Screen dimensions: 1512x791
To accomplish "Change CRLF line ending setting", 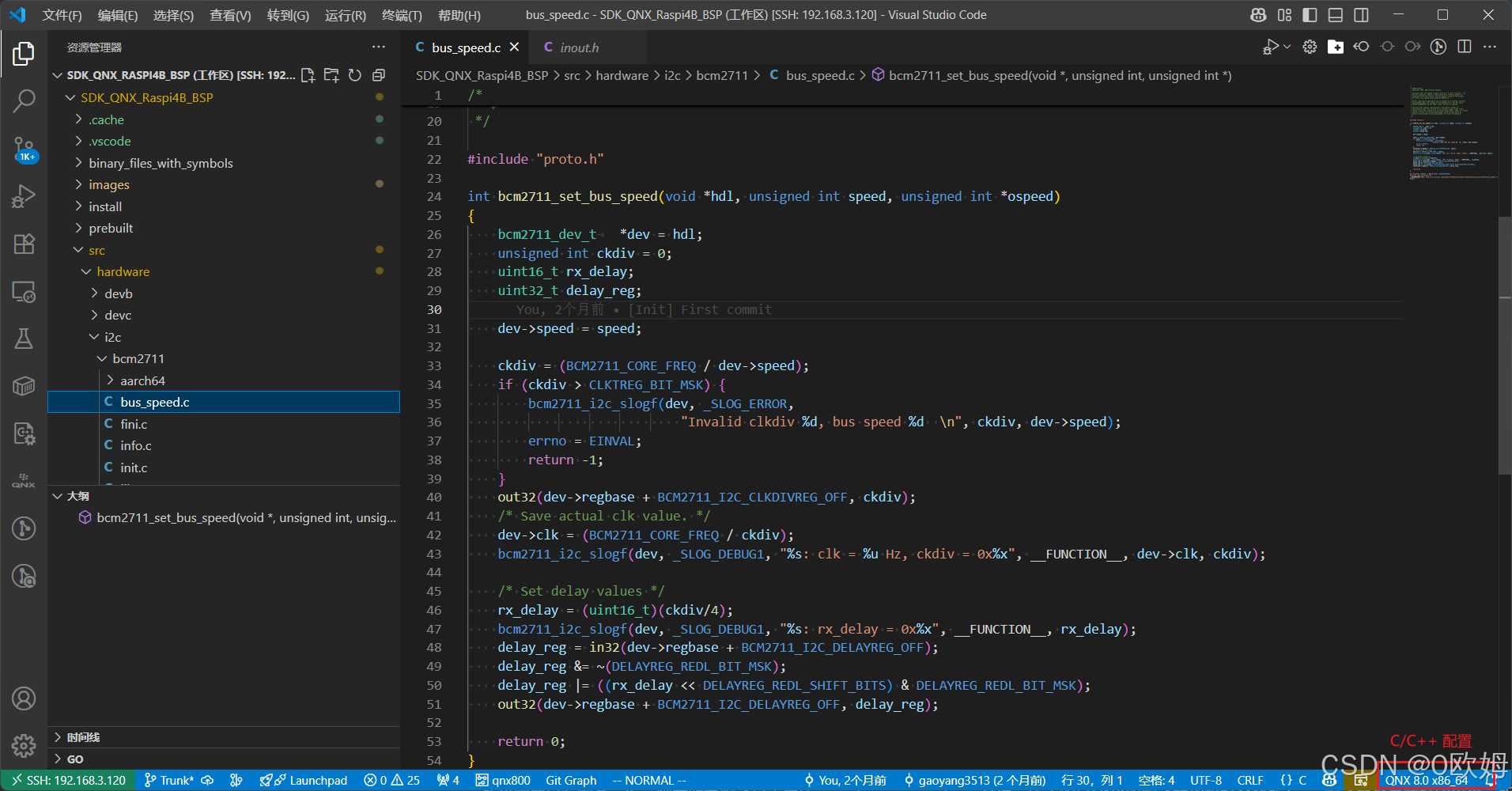I will click(1250, 780).
